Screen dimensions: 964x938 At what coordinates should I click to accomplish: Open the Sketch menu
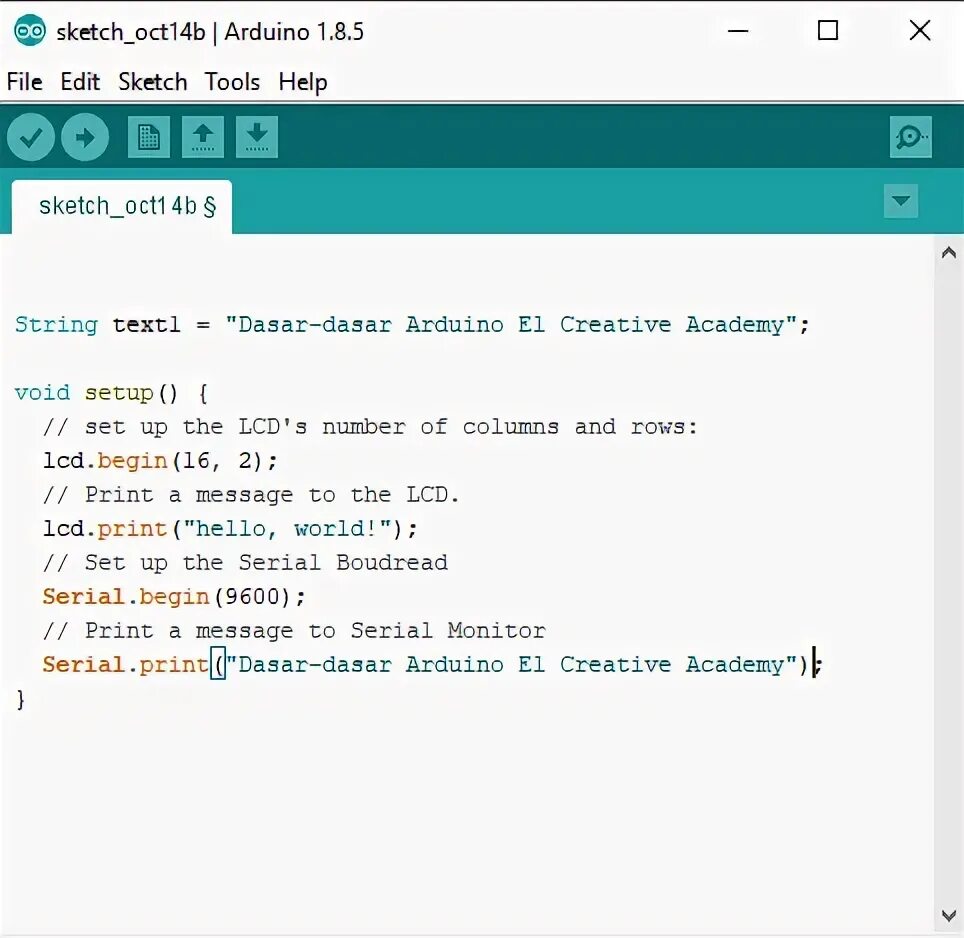point(152,82)
